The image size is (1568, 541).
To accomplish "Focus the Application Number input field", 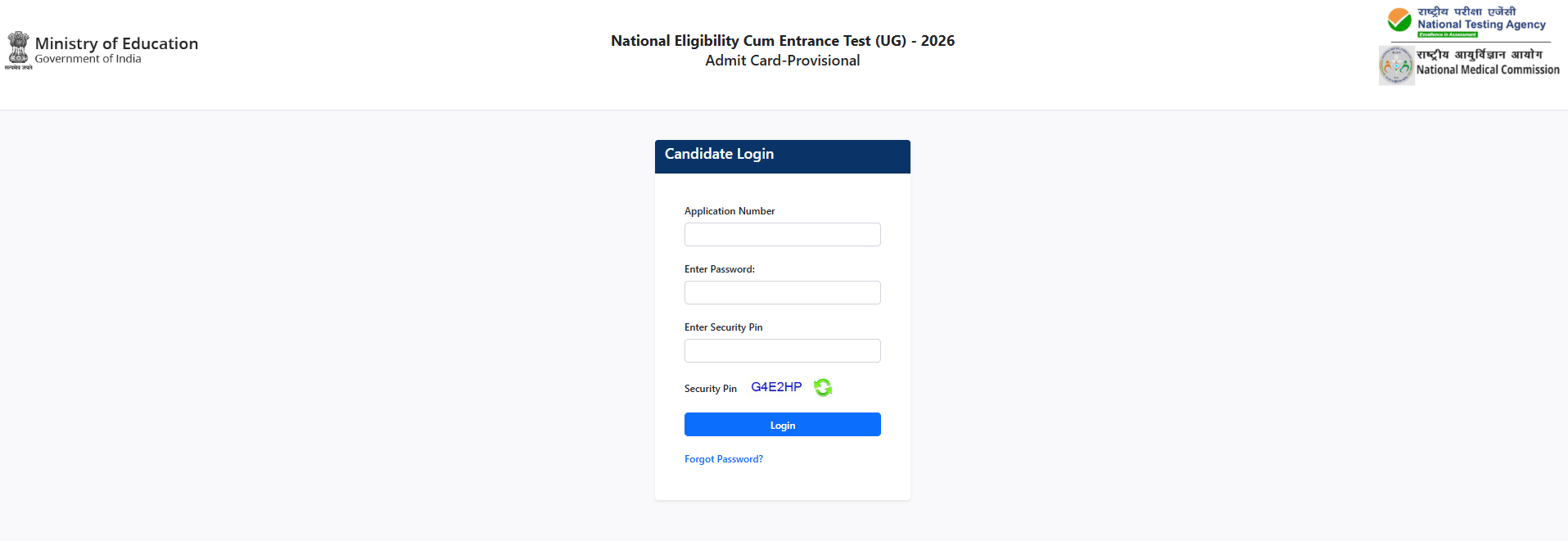I will pos(782,235).
